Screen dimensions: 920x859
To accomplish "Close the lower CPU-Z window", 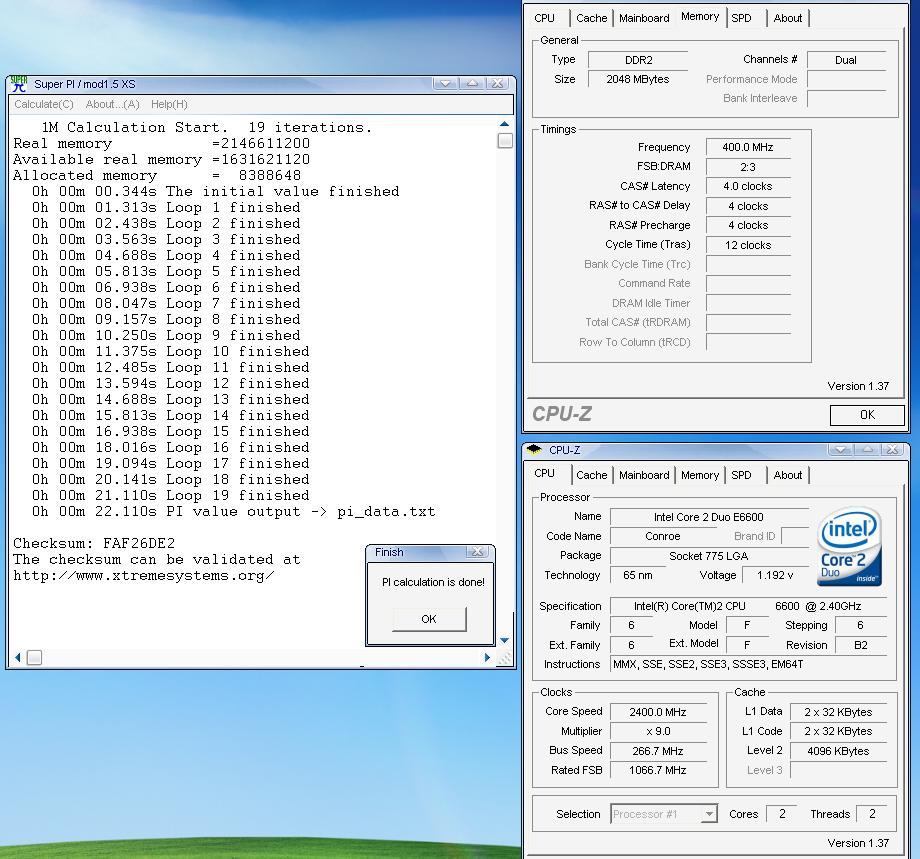I will coord(892,450).
